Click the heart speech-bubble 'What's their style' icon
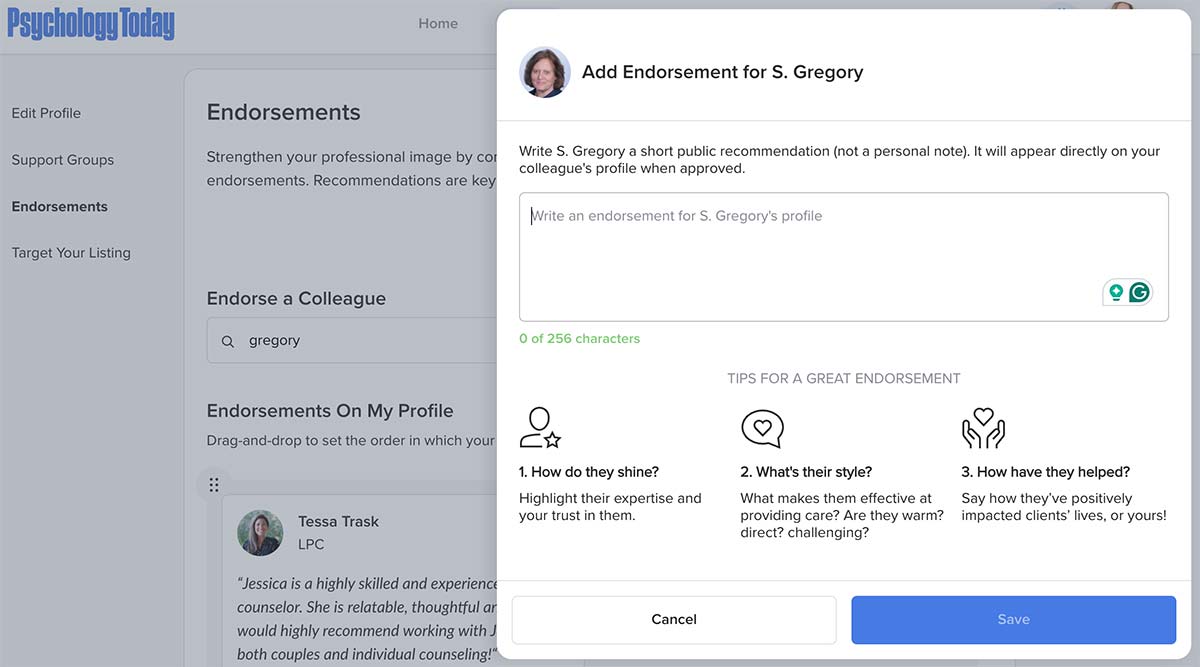1200x667 pixels. (763, 428)
